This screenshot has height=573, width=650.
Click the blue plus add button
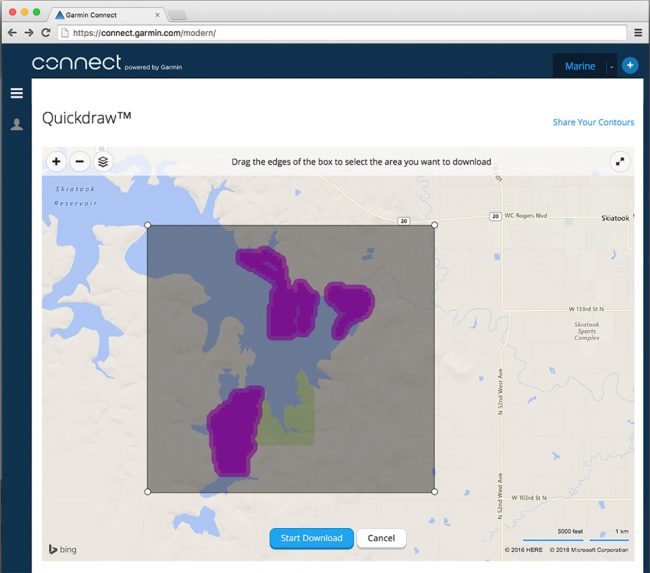[630, 65]
